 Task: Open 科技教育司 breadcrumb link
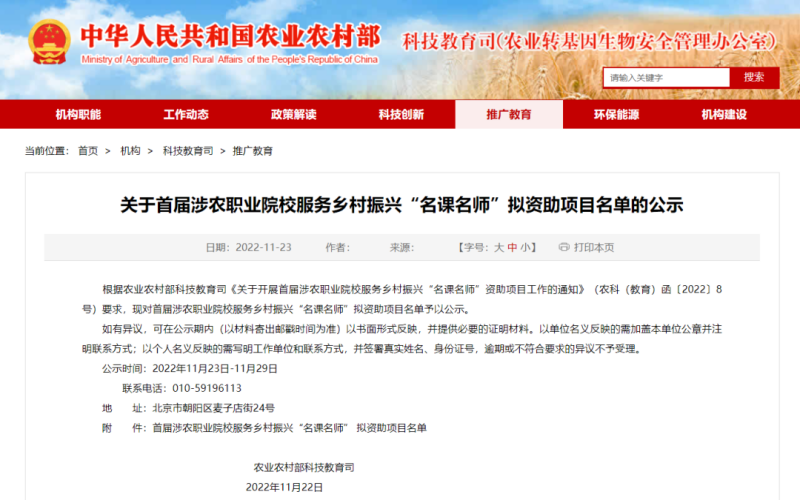187,151
